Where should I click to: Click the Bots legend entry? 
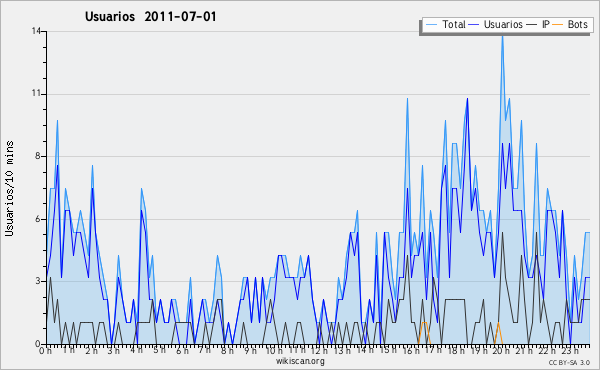tap(571, 24)
